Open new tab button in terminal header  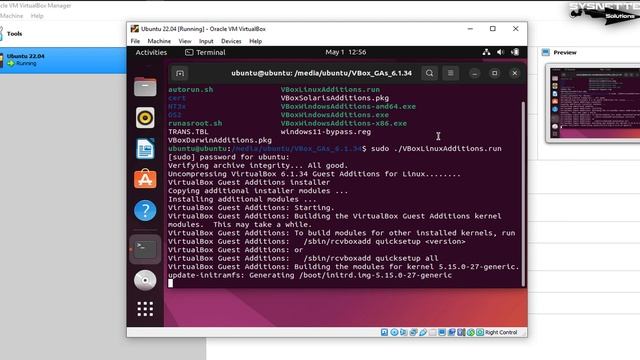[x=180, y=73]
